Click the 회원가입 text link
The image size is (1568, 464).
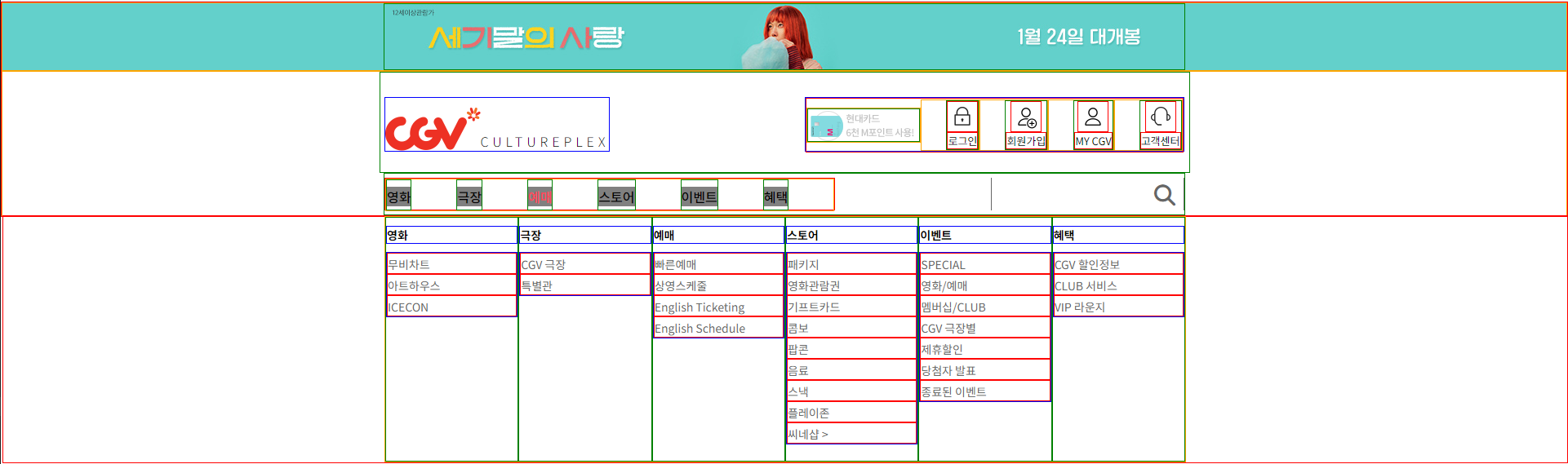coord(1026,141)
